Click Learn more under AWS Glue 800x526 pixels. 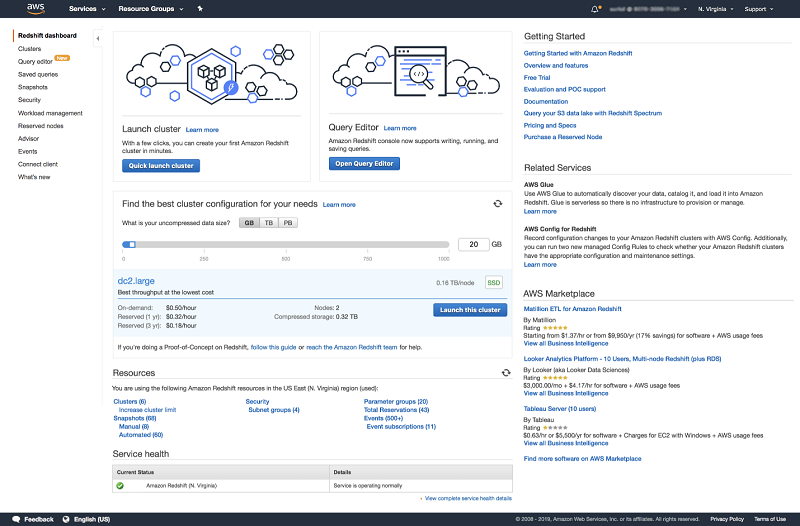point(540,212)
